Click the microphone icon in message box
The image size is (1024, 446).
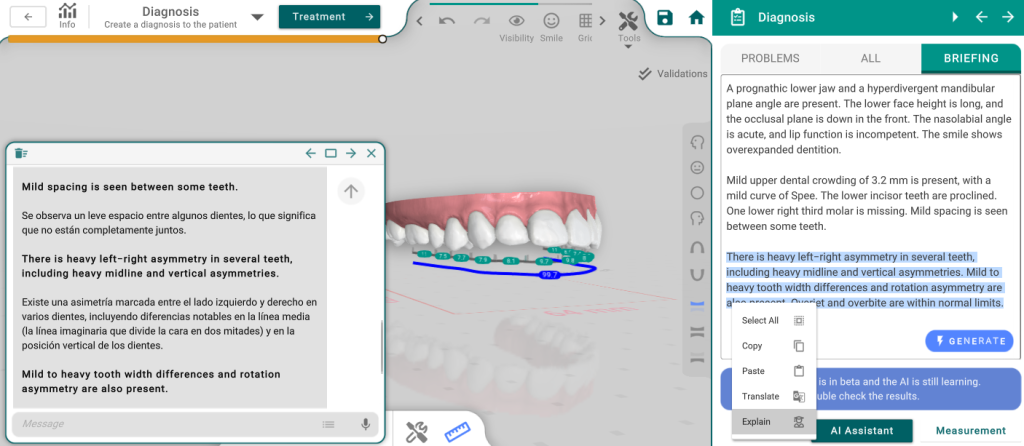coord(366,424)
